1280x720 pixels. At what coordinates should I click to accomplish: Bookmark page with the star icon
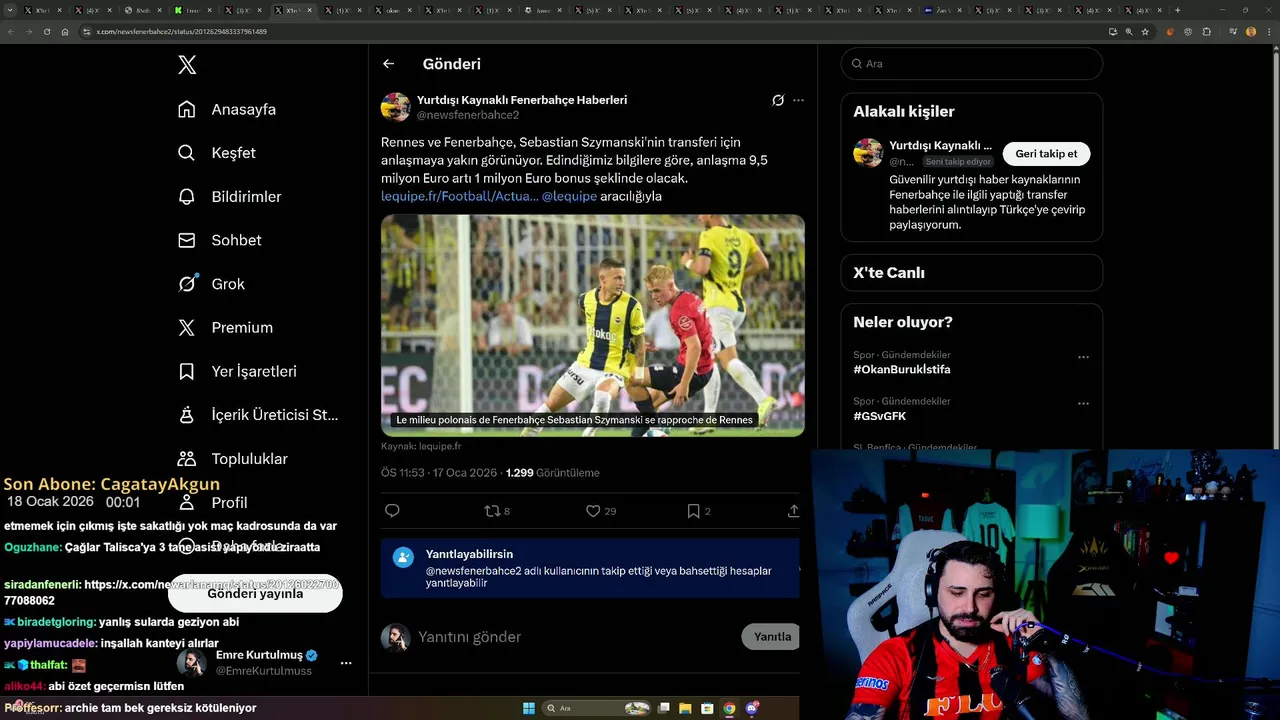pos(1145,32)
